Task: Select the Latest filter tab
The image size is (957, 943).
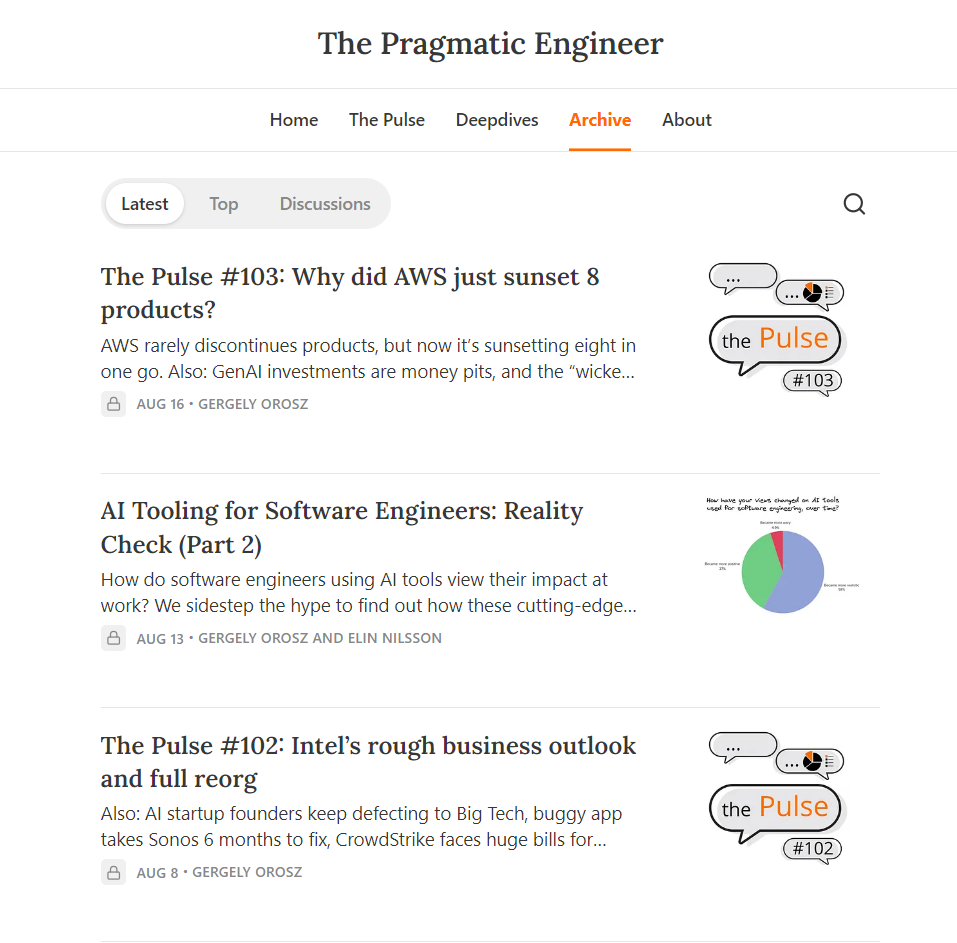Action: (144, 203)
